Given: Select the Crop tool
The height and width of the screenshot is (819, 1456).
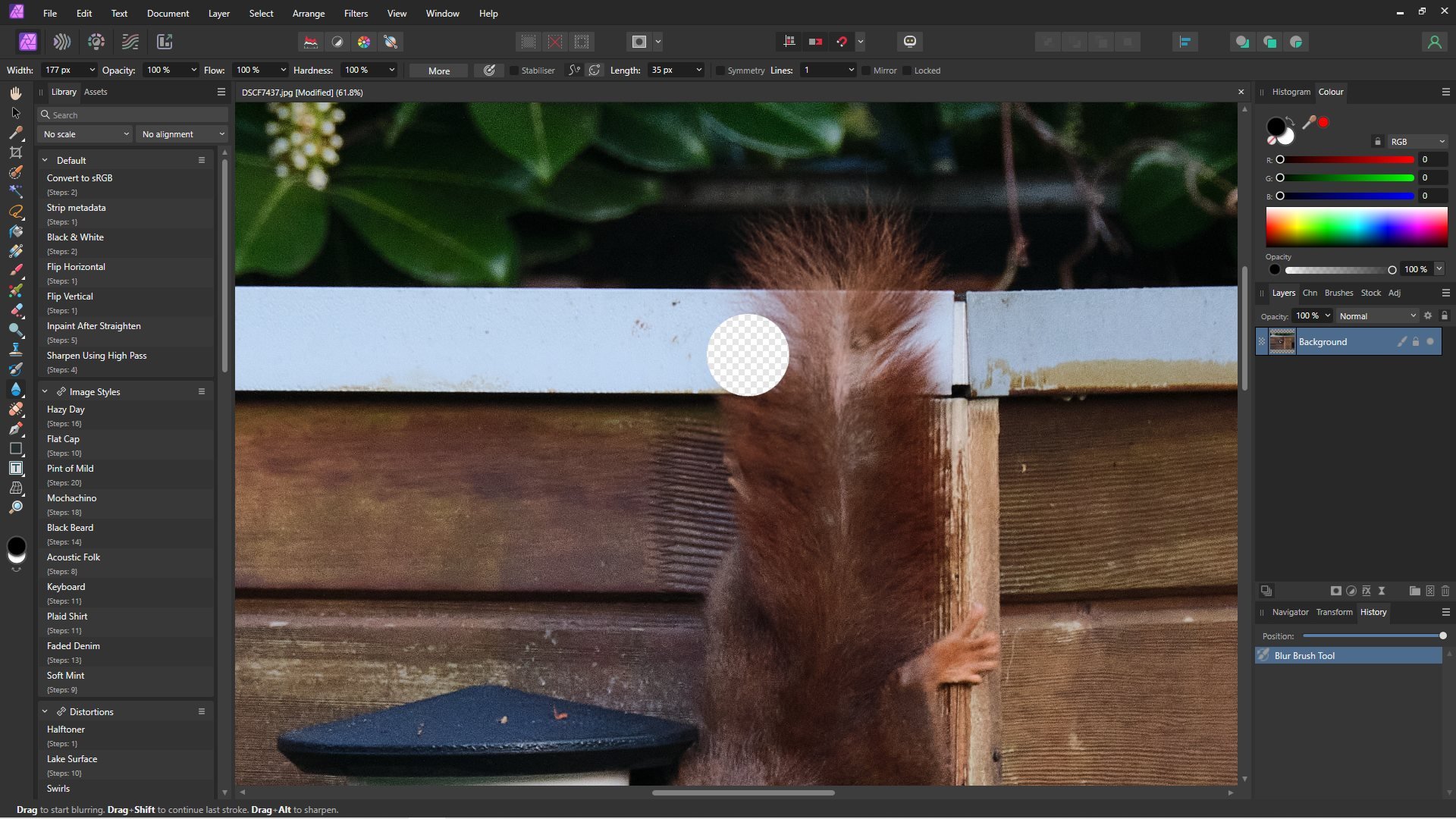Looking at the screenshot, I should click(x=15, y=152).
